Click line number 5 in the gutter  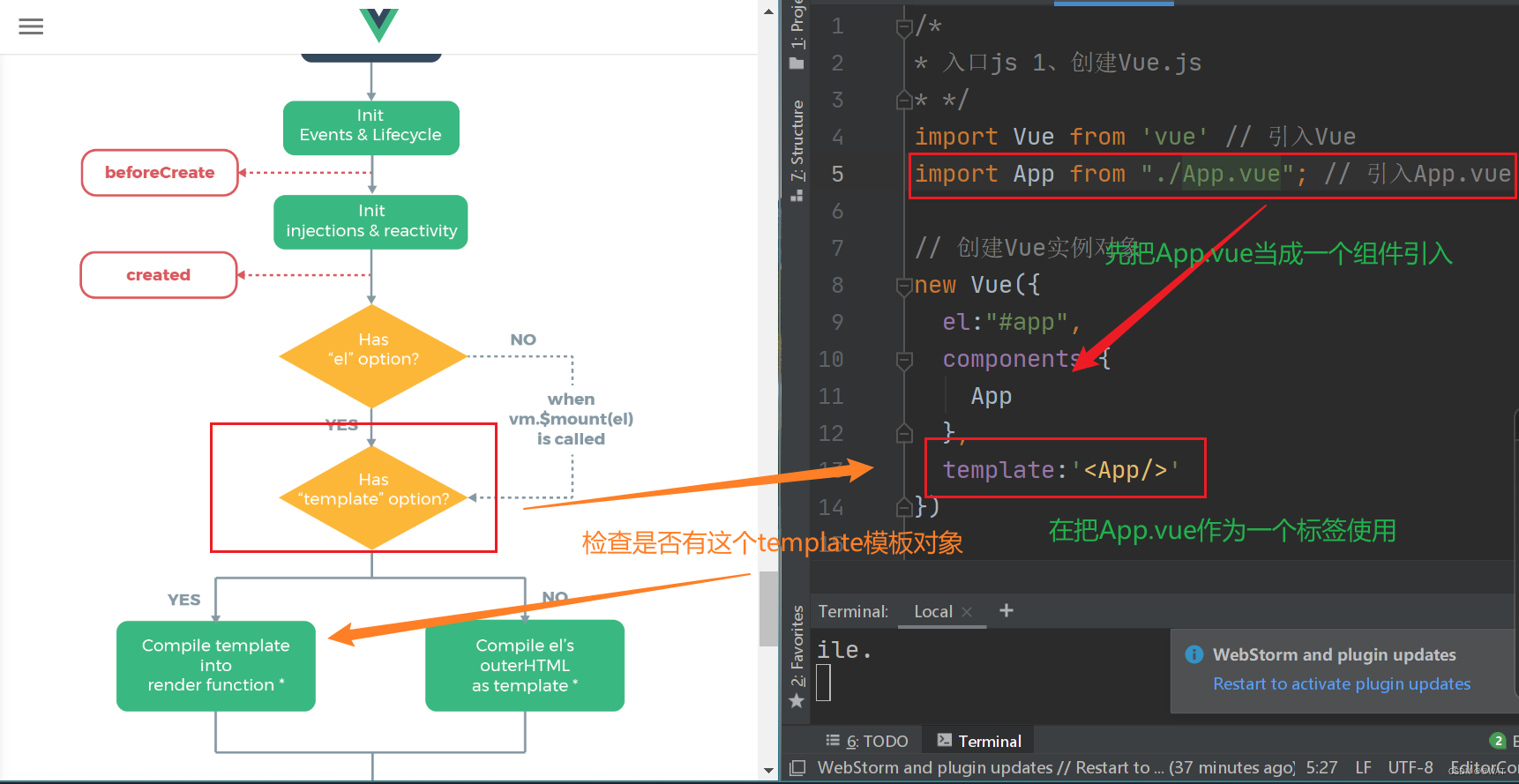pyautogui.click(x=837, y=174)
